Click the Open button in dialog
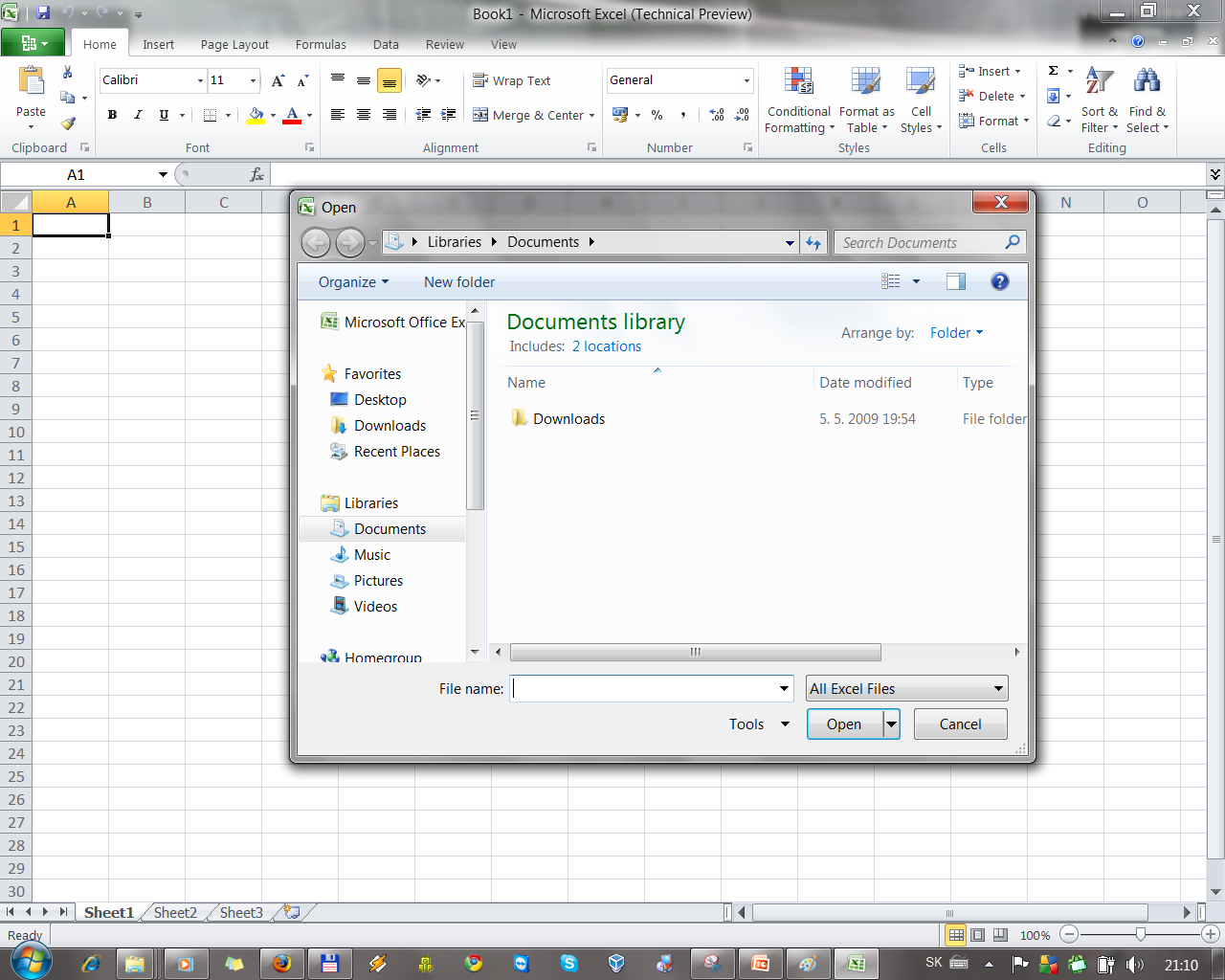The height and width of the screenshot is (980, 1225). pos(844,724)
